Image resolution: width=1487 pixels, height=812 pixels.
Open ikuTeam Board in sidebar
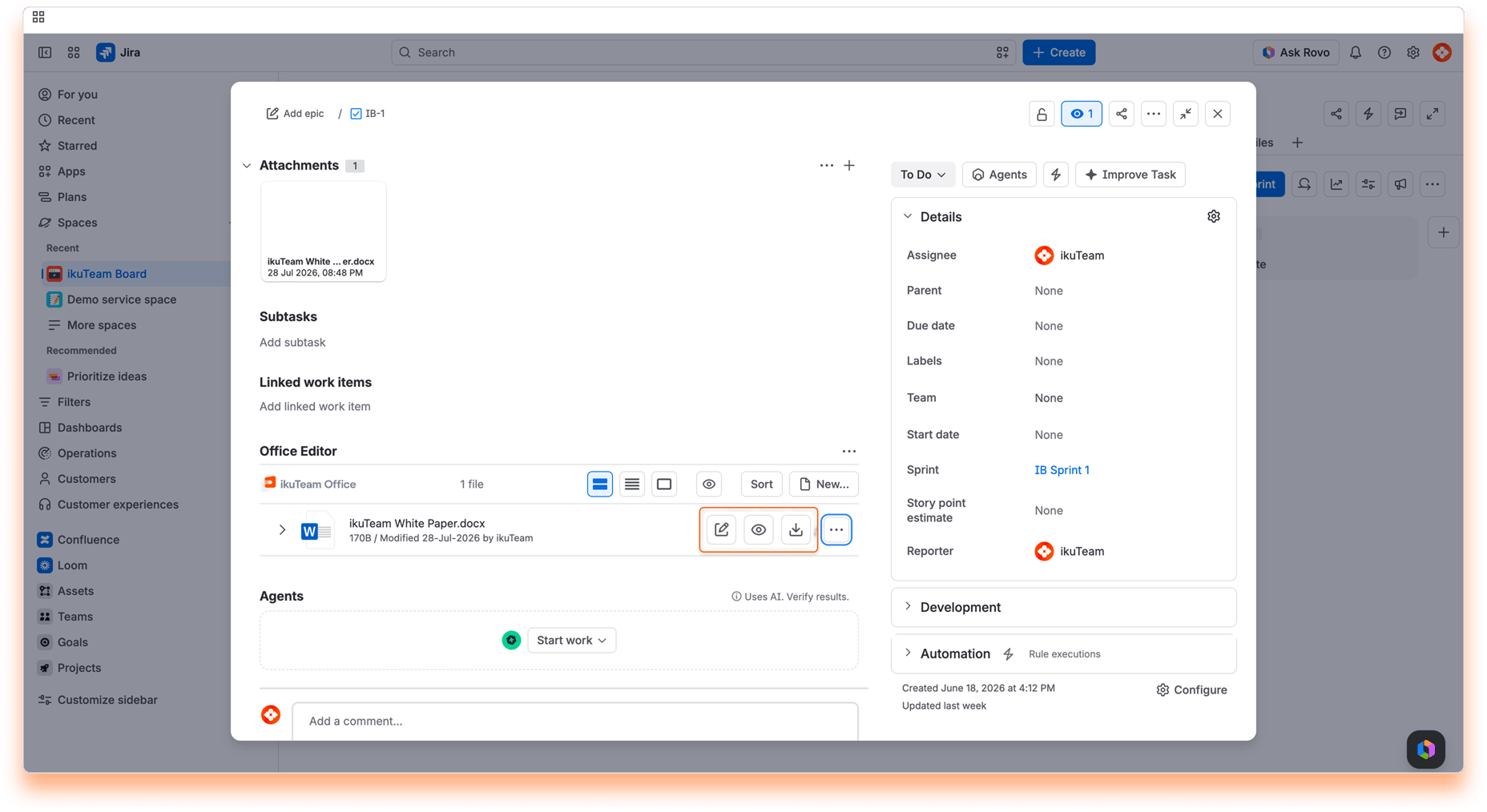point(107,274)
